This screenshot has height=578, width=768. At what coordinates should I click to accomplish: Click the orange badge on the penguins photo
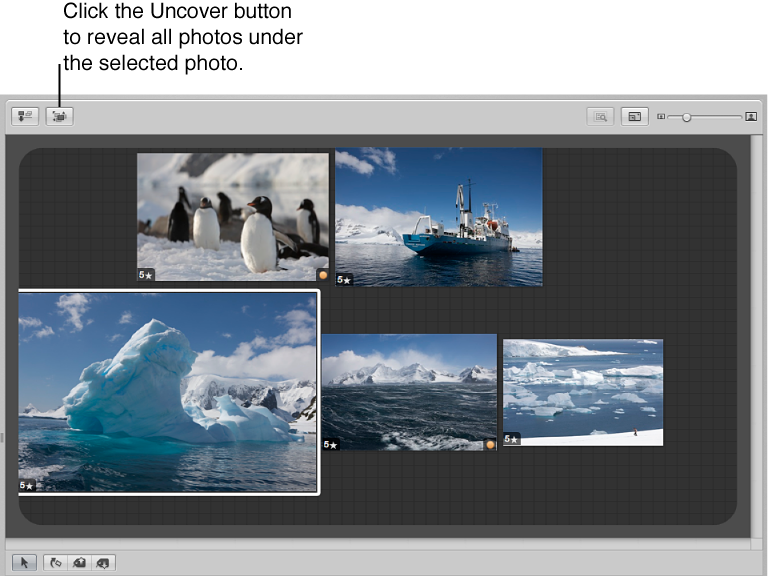322,274
